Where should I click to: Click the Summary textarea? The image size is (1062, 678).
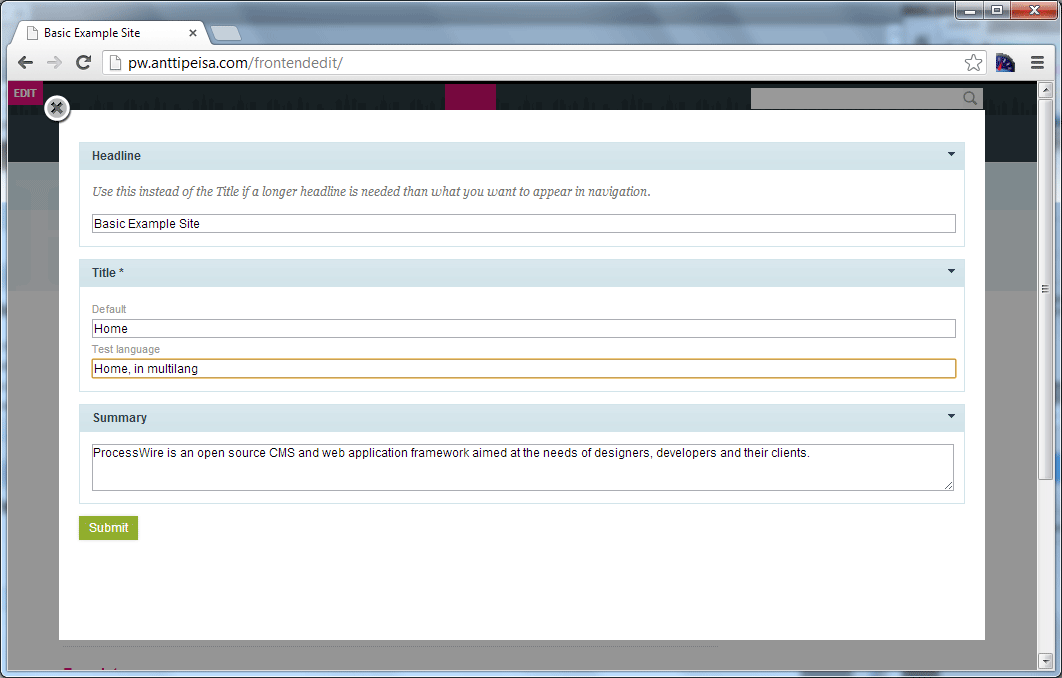click(x=522, y=467)
